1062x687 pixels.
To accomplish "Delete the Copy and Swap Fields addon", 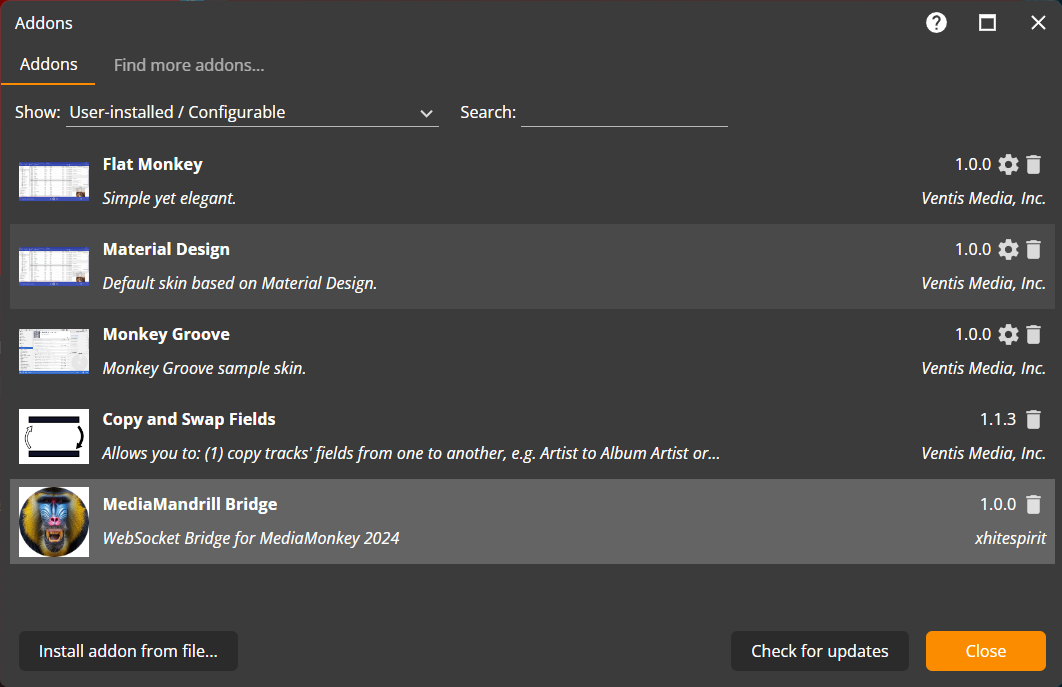I will (x=1034, y=419).
